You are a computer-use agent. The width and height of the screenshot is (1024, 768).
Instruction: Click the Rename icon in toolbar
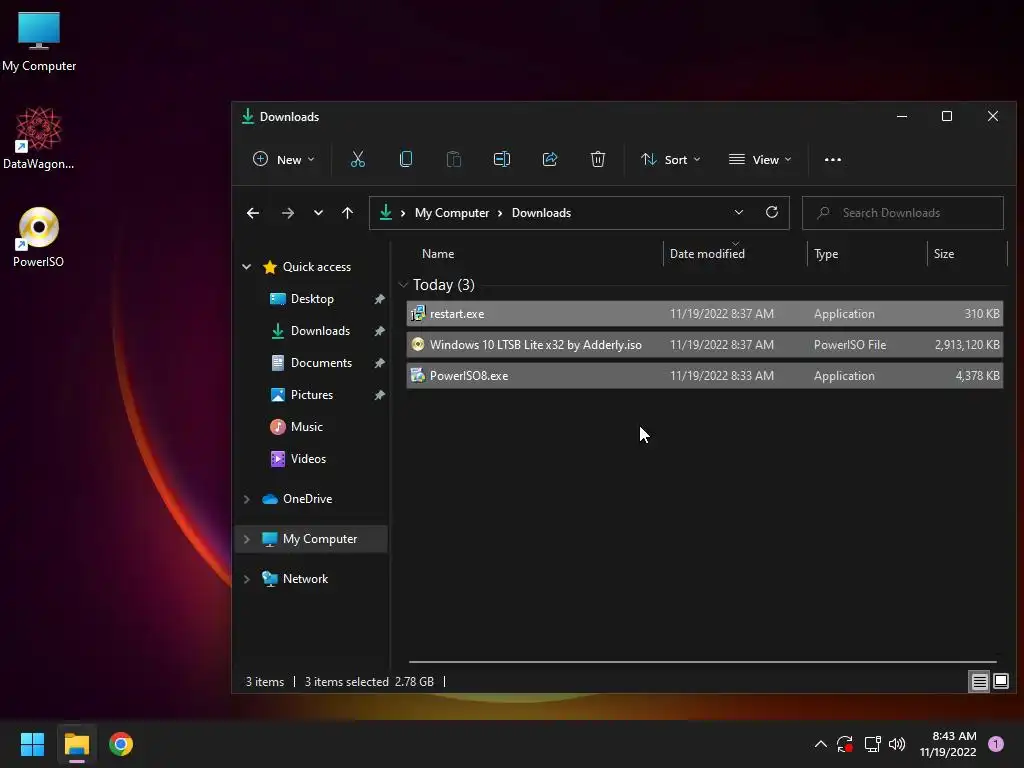click(502, 159)
